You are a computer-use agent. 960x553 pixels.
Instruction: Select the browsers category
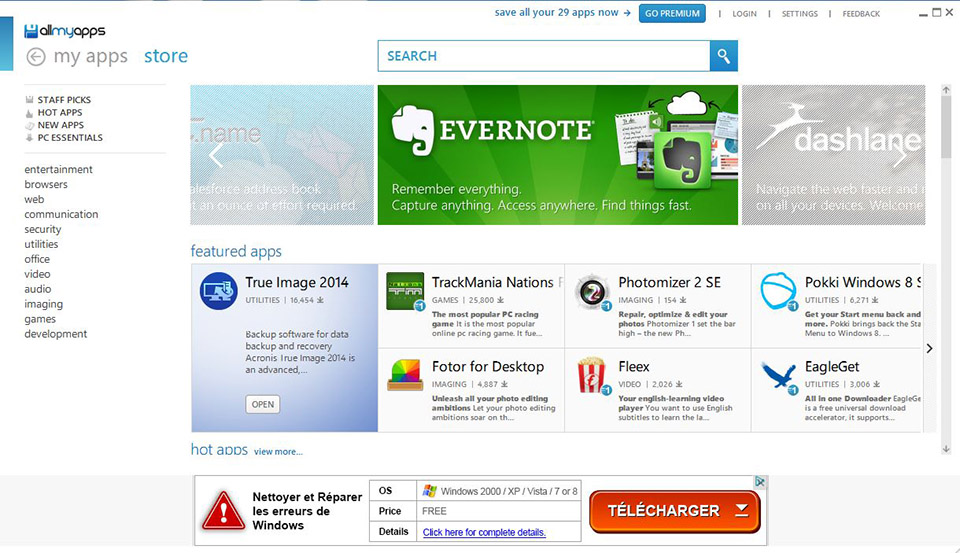pos(46,184)
